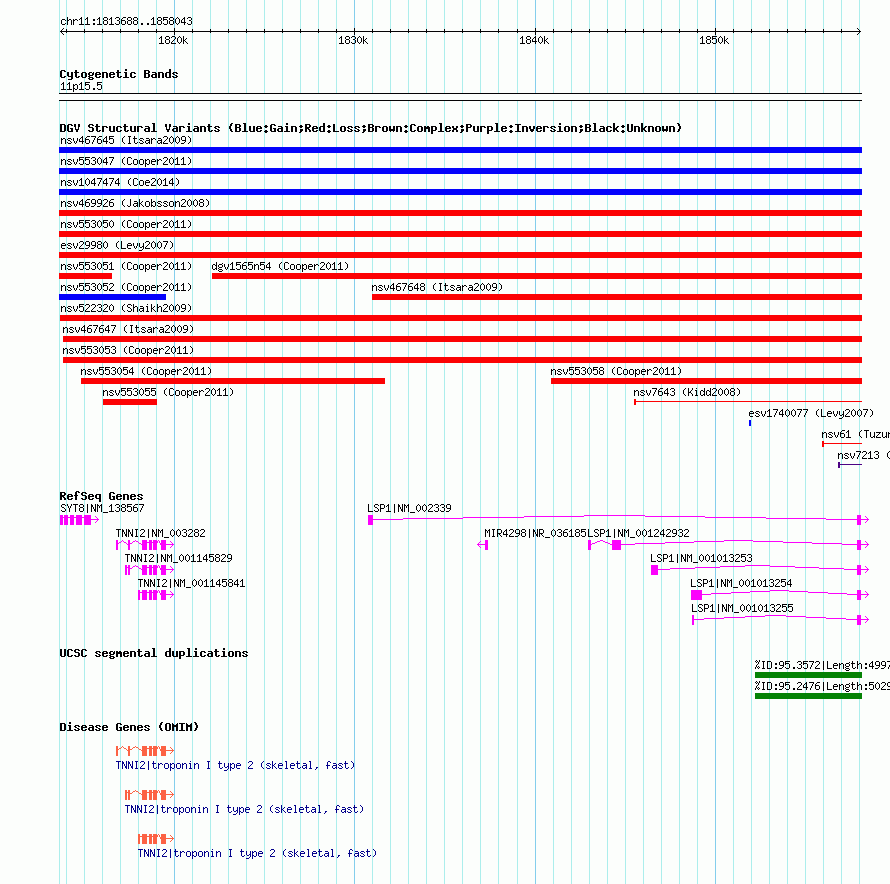Click the nsv553054 (Cooper2011) red bar
890x884 pixels.
click(x=233, y=381)
